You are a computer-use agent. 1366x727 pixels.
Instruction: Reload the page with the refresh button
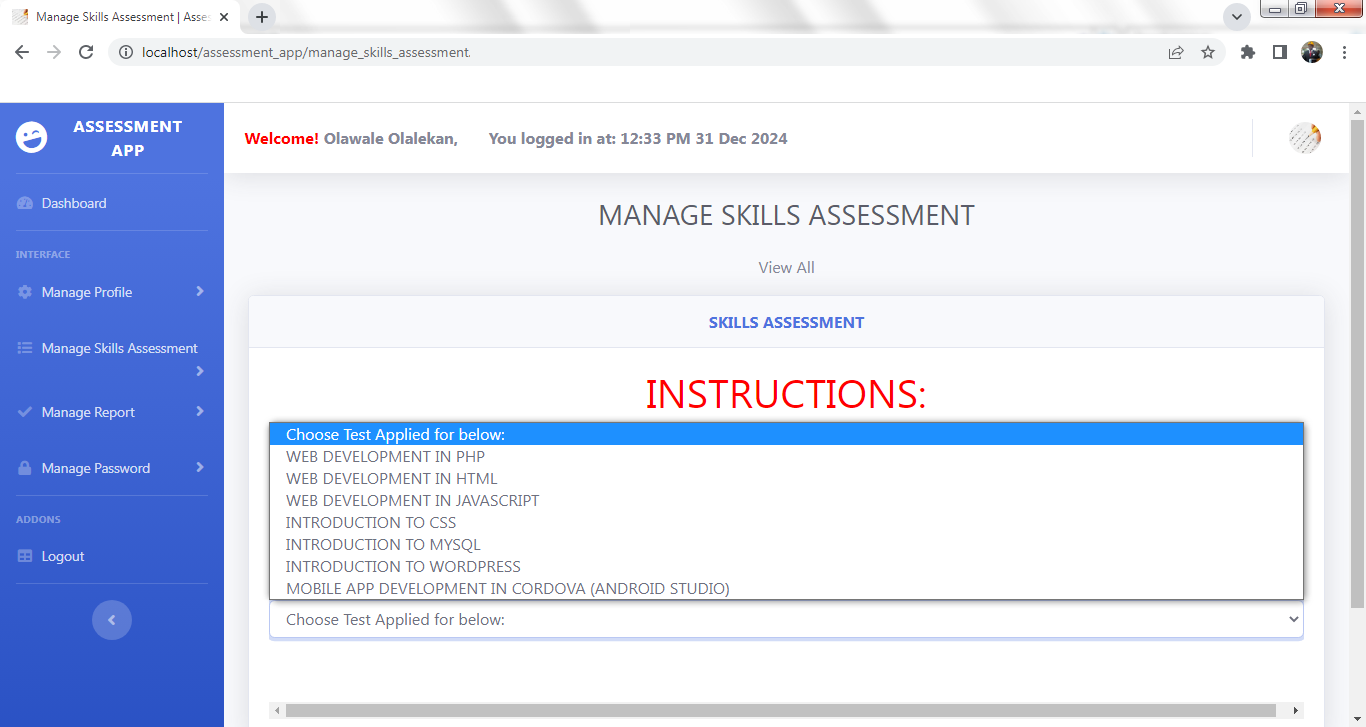[x=86, y=52]
